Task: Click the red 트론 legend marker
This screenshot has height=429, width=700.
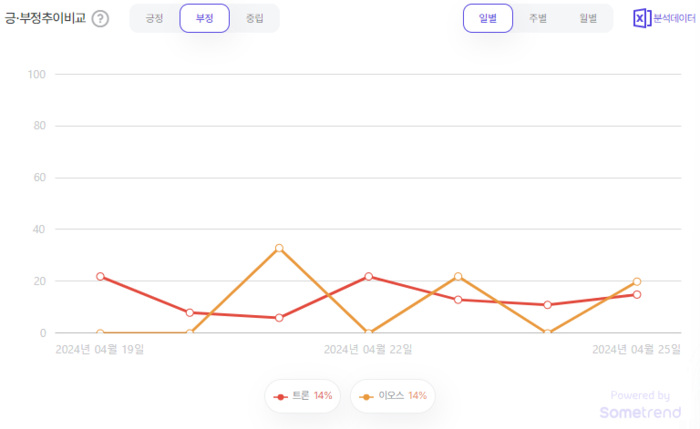Action: pos(281,396)
